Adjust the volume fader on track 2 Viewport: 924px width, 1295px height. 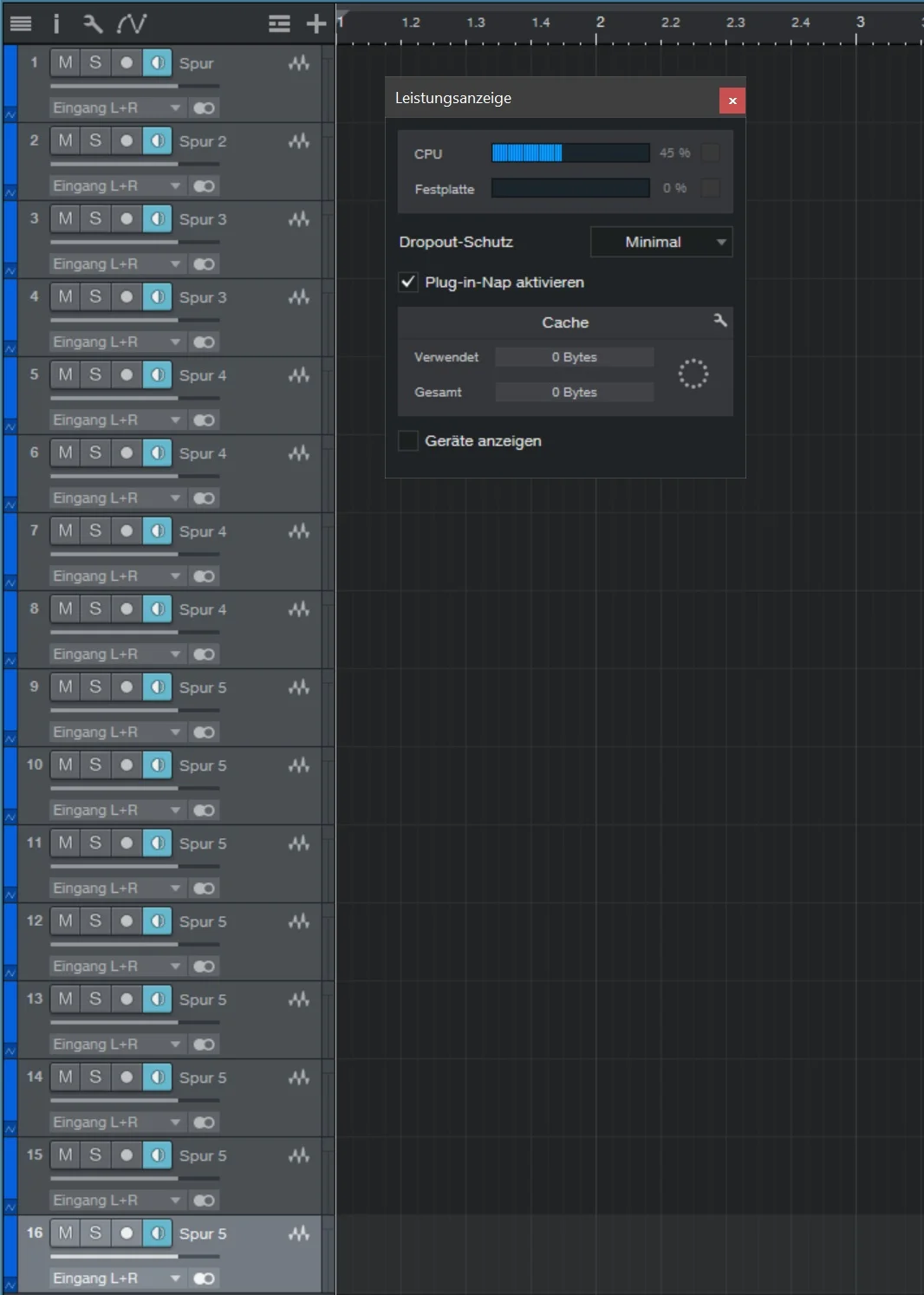[134, 164]
